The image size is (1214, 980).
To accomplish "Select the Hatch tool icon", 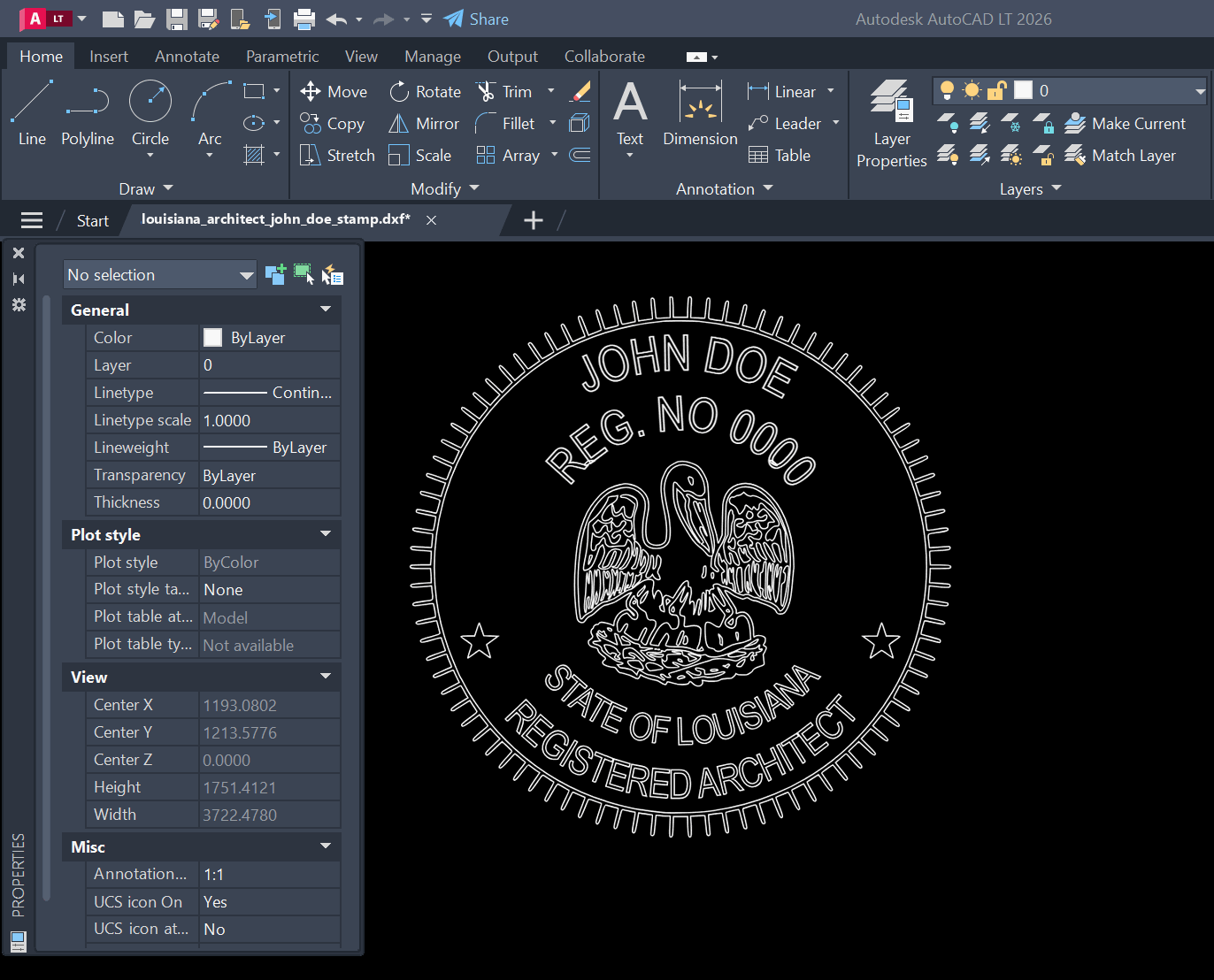I will click(254, 155).
